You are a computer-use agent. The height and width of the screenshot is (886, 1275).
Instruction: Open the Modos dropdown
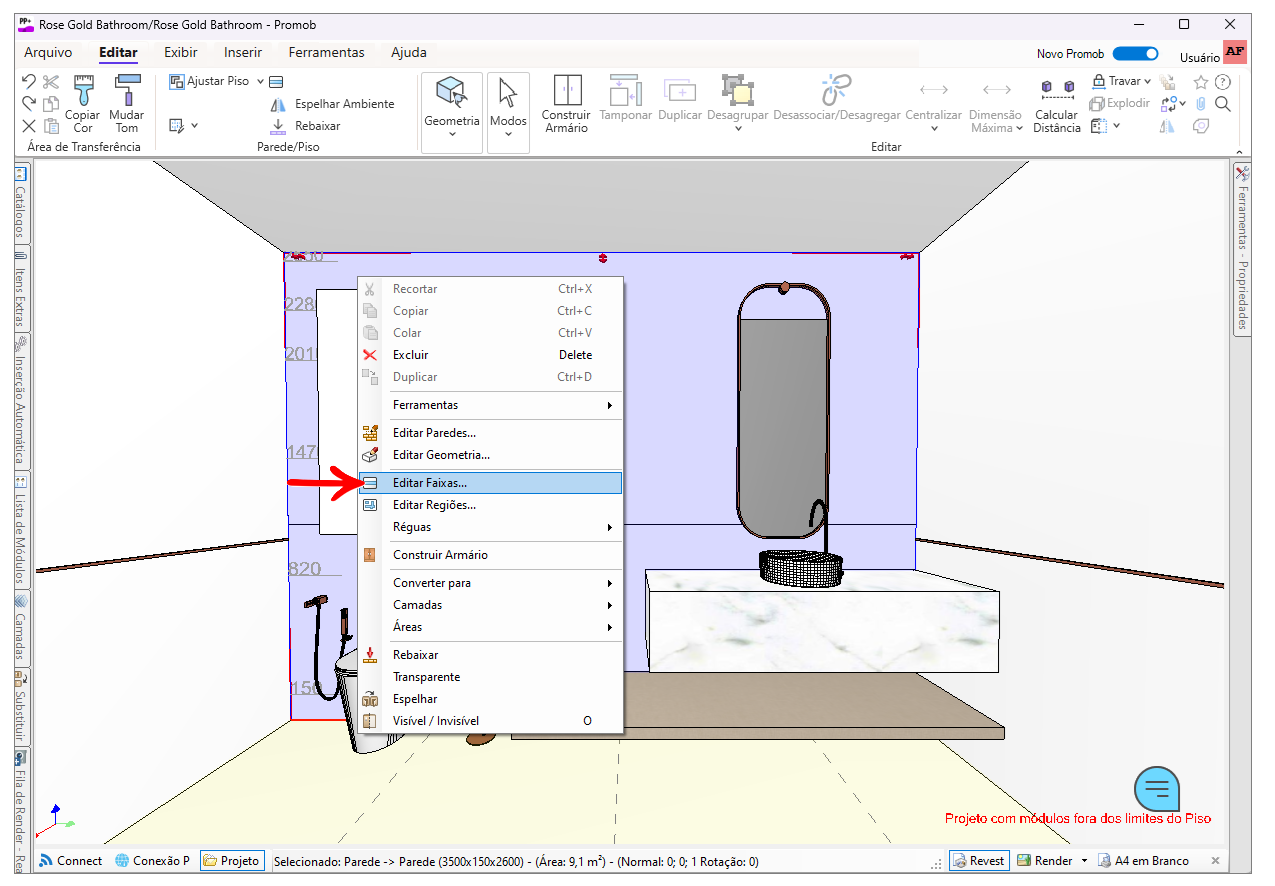tap(508, 112)
